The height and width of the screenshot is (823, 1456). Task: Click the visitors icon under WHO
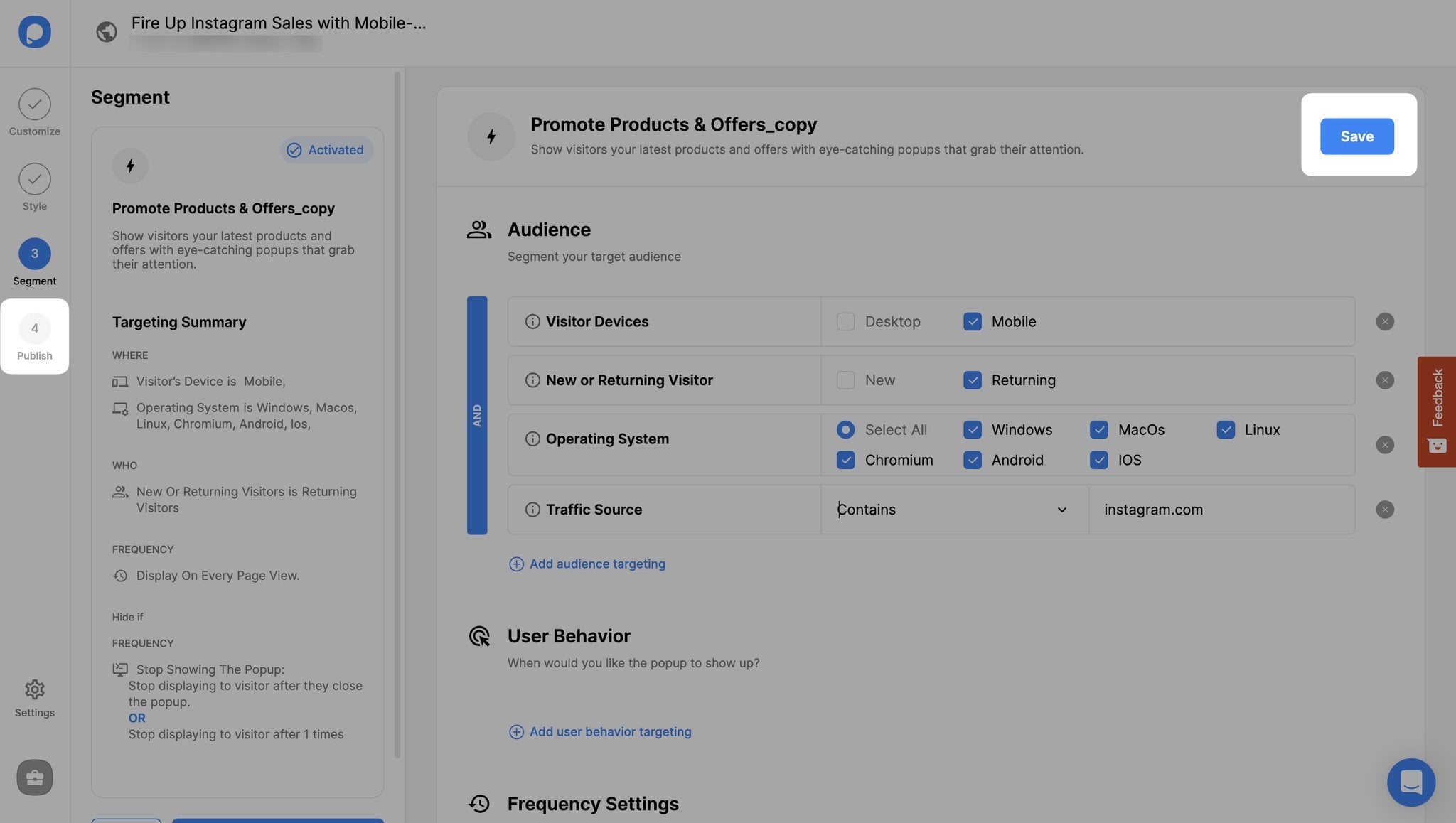click(x=120, y=492)
